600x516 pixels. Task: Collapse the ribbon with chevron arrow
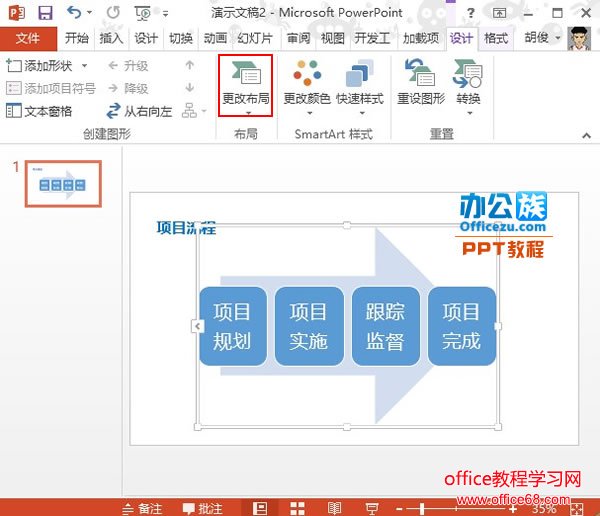pos(586,135)
